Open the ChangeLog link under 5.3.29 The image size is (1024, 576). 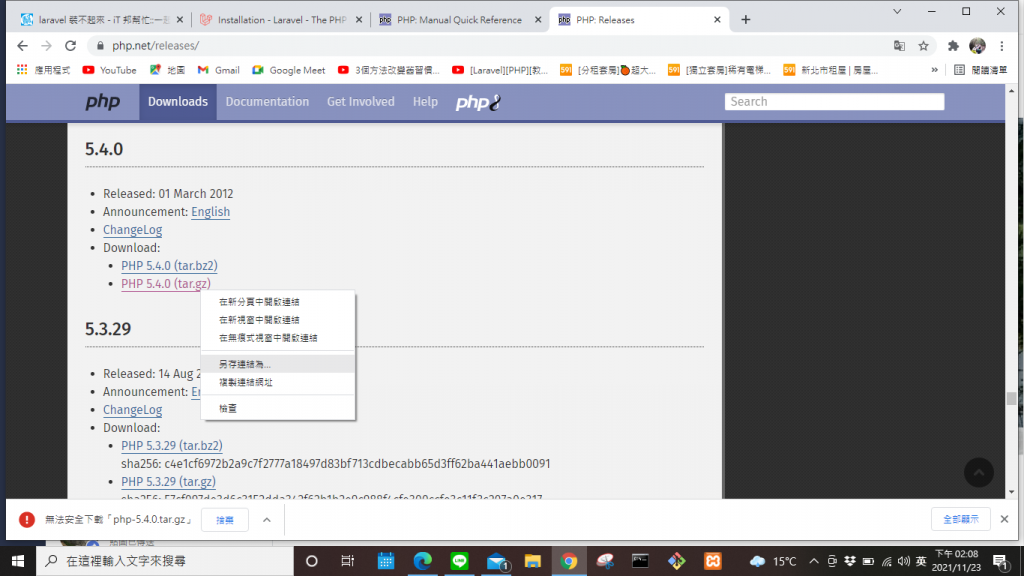pos(133,409)
